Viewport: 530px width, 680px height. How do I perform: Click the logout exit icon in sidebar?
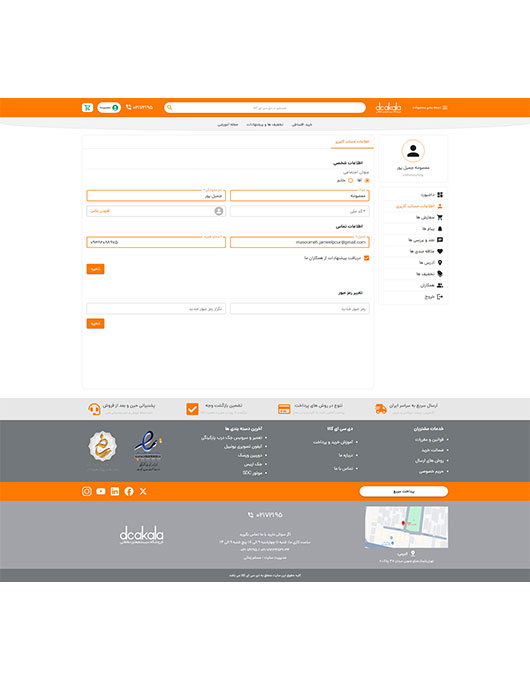(440, 297)
